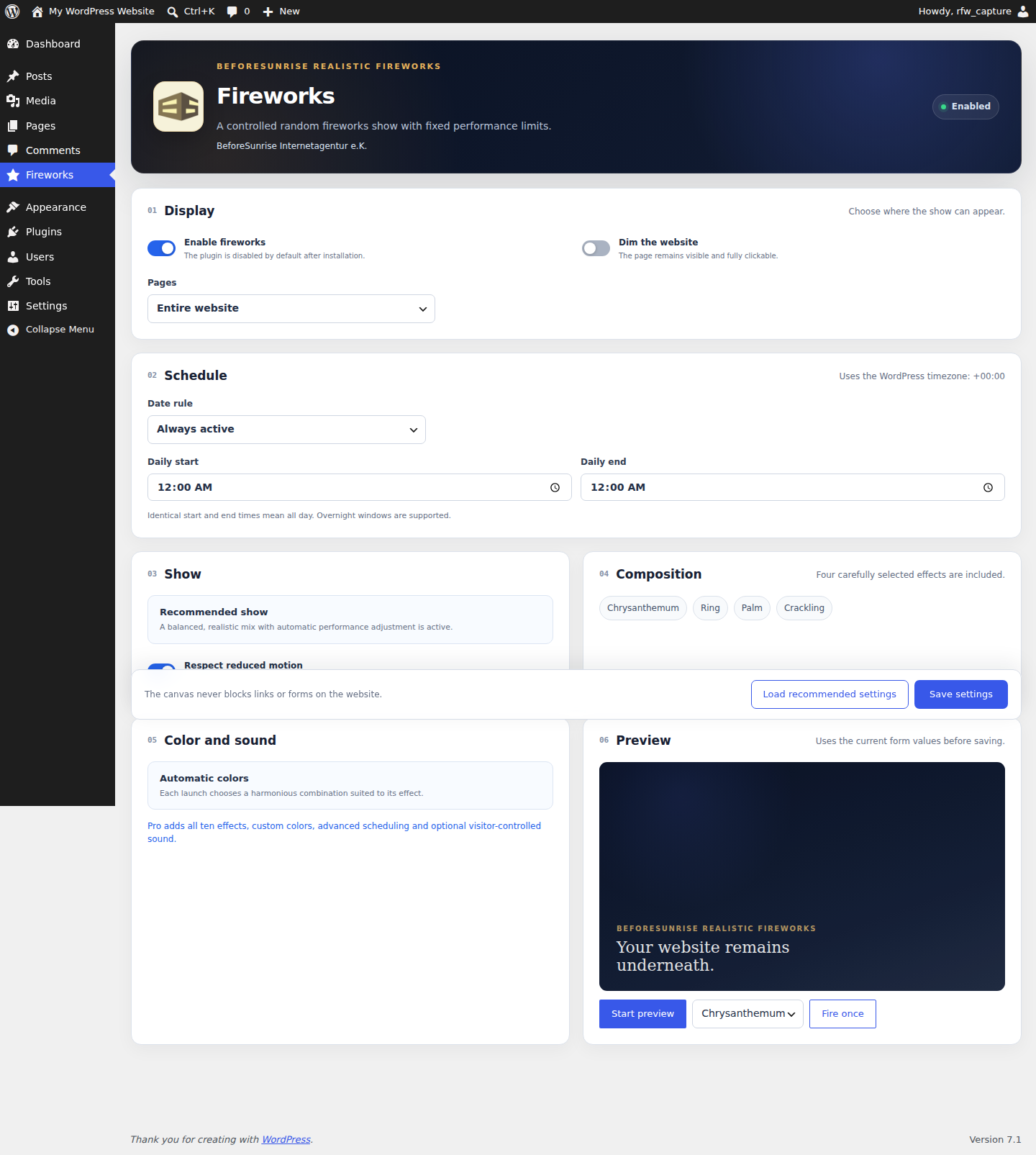Screen dimensions: 1036x1155
Task: Click the Fireworks plugin logo
Action: (x=178, y=107)
